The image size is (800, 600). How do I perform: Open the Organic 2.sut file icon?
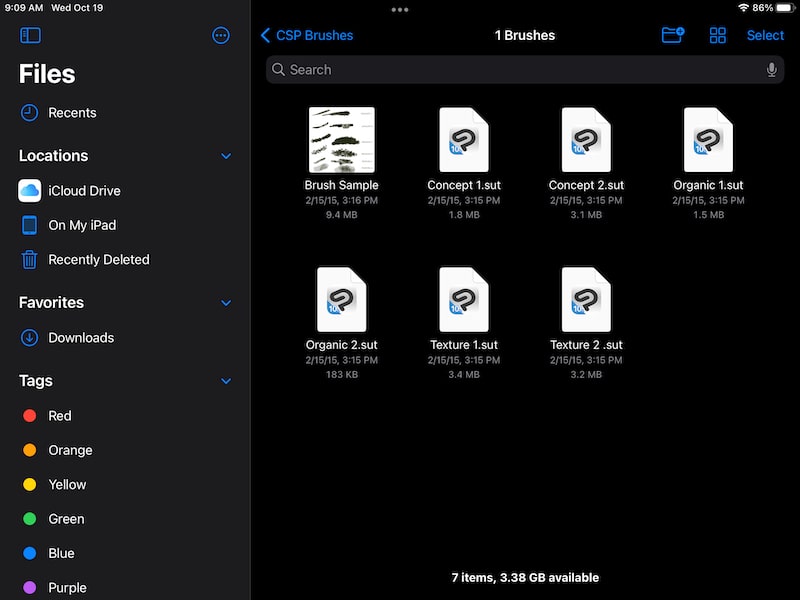click(341, 299)
